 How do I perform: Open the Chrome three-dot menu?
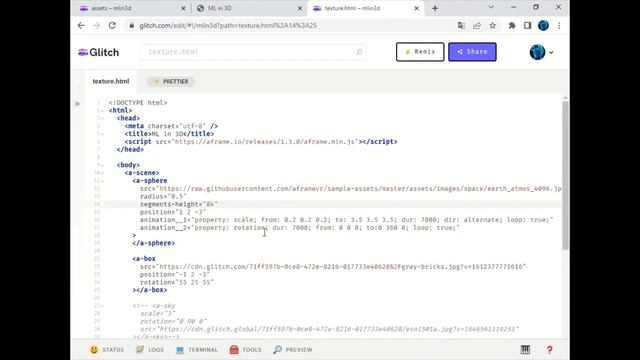tap(559, 25)
